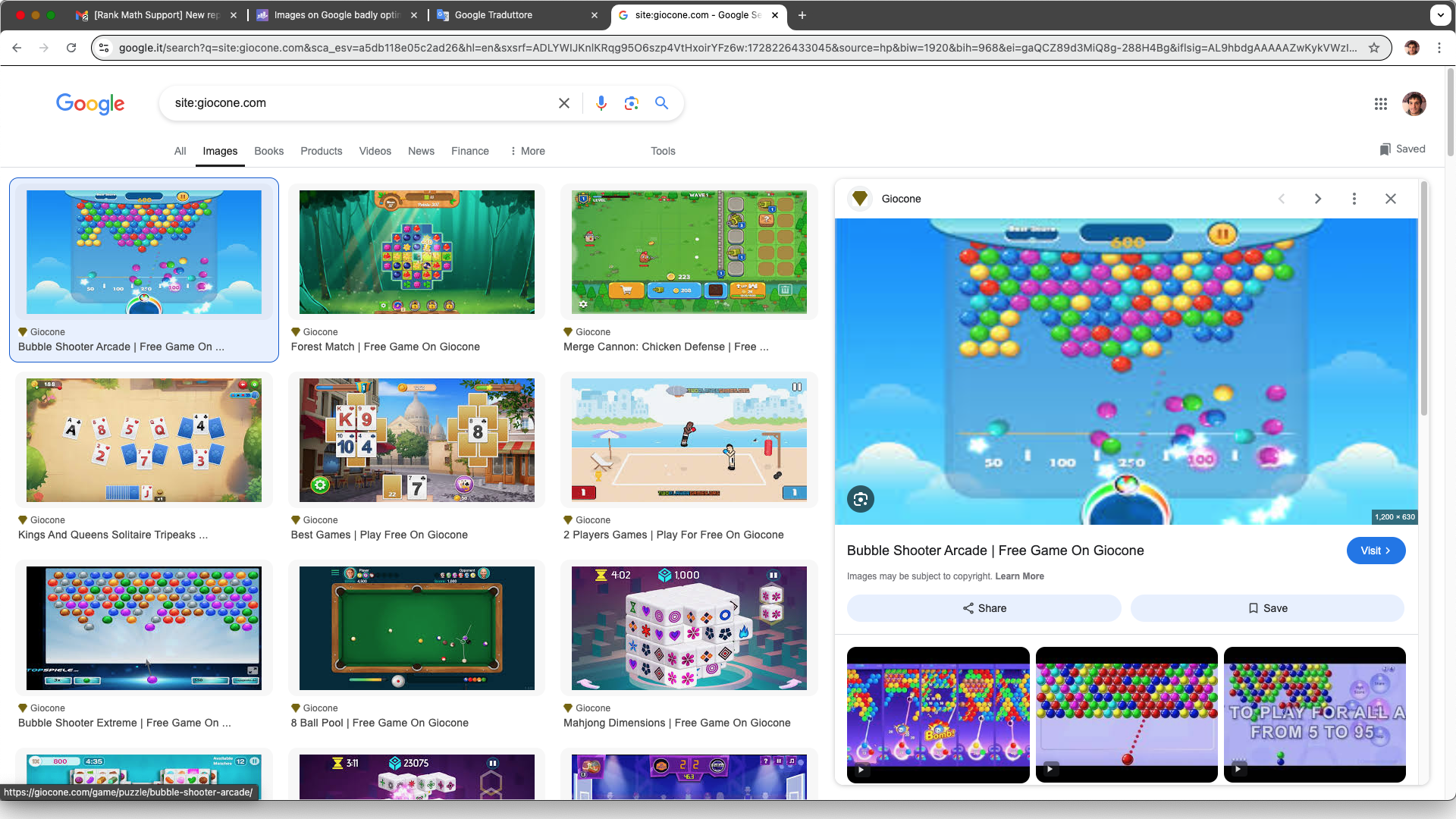1456x819 pixels.
Task: Open middle related bubble shooter video thumbnail
Action: coord(1127,714)
